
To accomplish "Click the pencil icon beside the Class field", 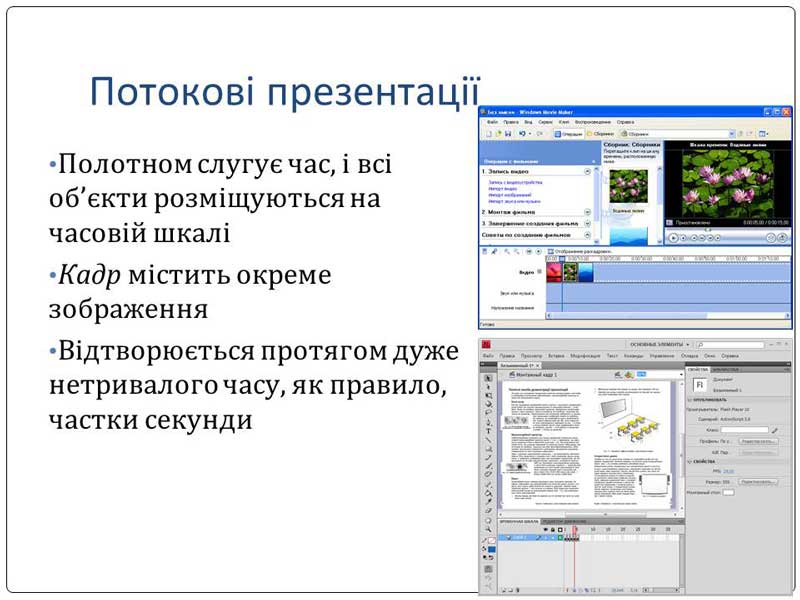I will [774, 430].
